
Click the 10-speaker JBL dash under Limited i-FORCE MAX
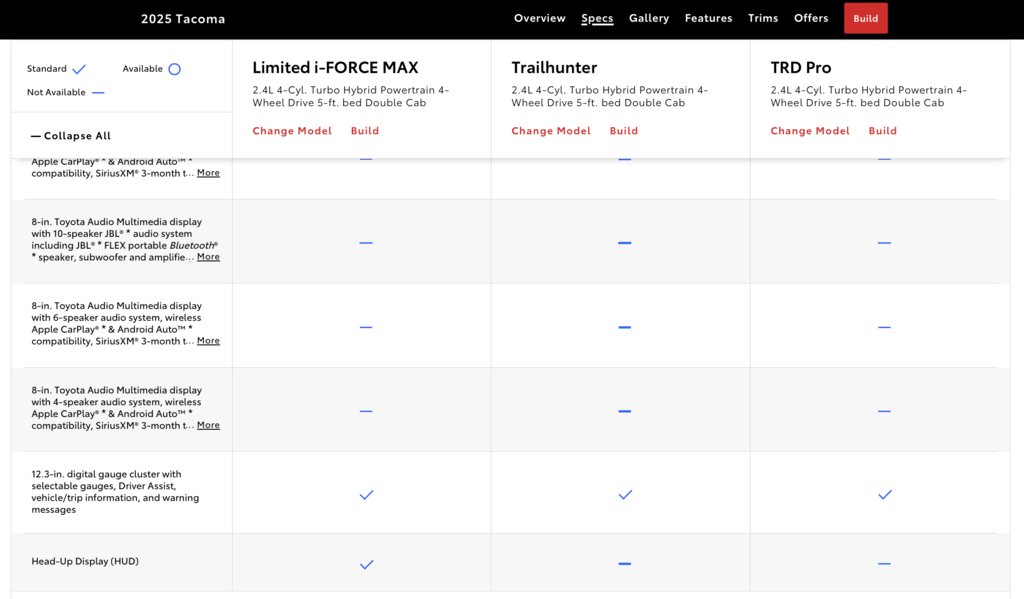pos(366,243)
